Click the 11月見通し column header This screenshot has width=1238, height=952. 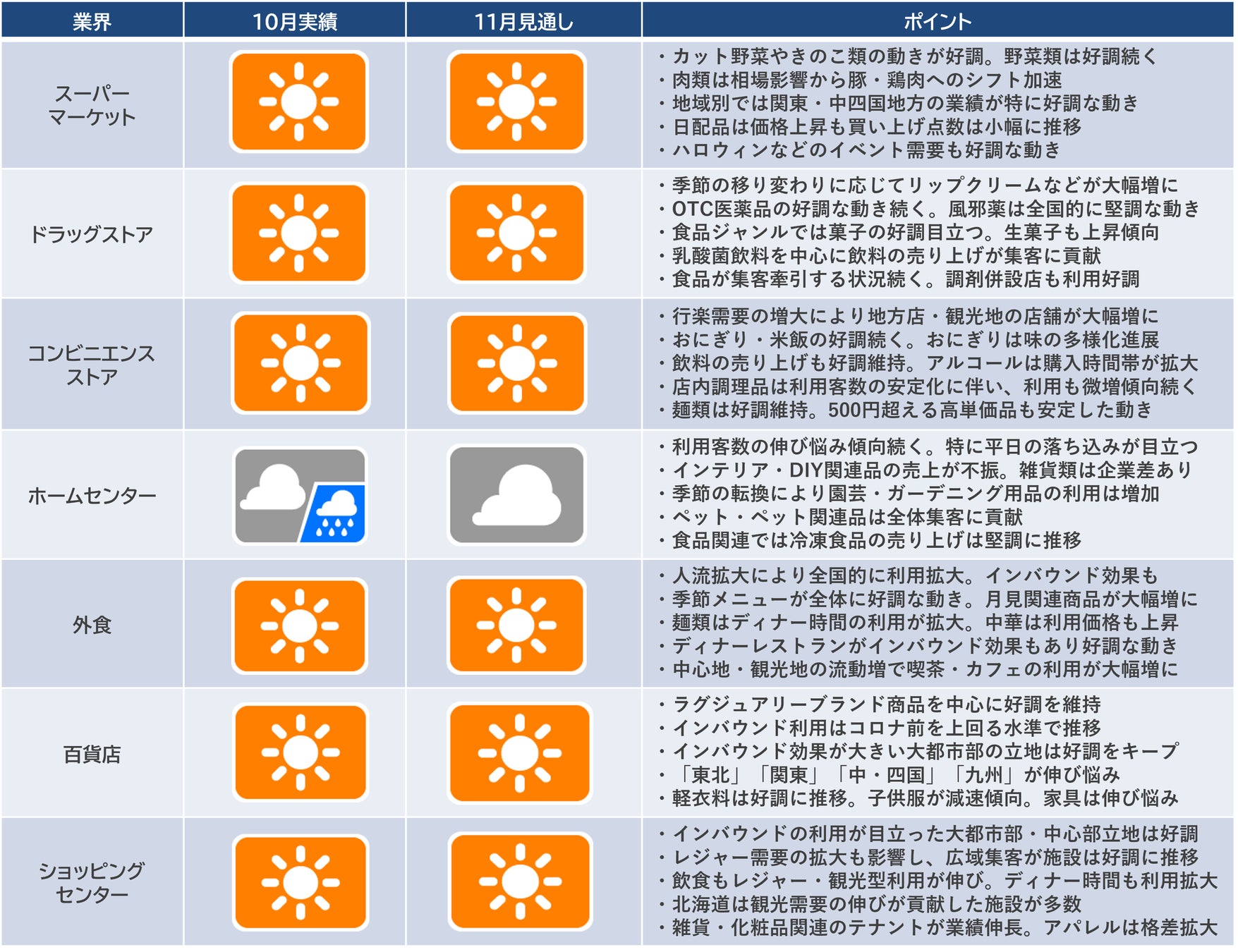[x=523, y=21]
